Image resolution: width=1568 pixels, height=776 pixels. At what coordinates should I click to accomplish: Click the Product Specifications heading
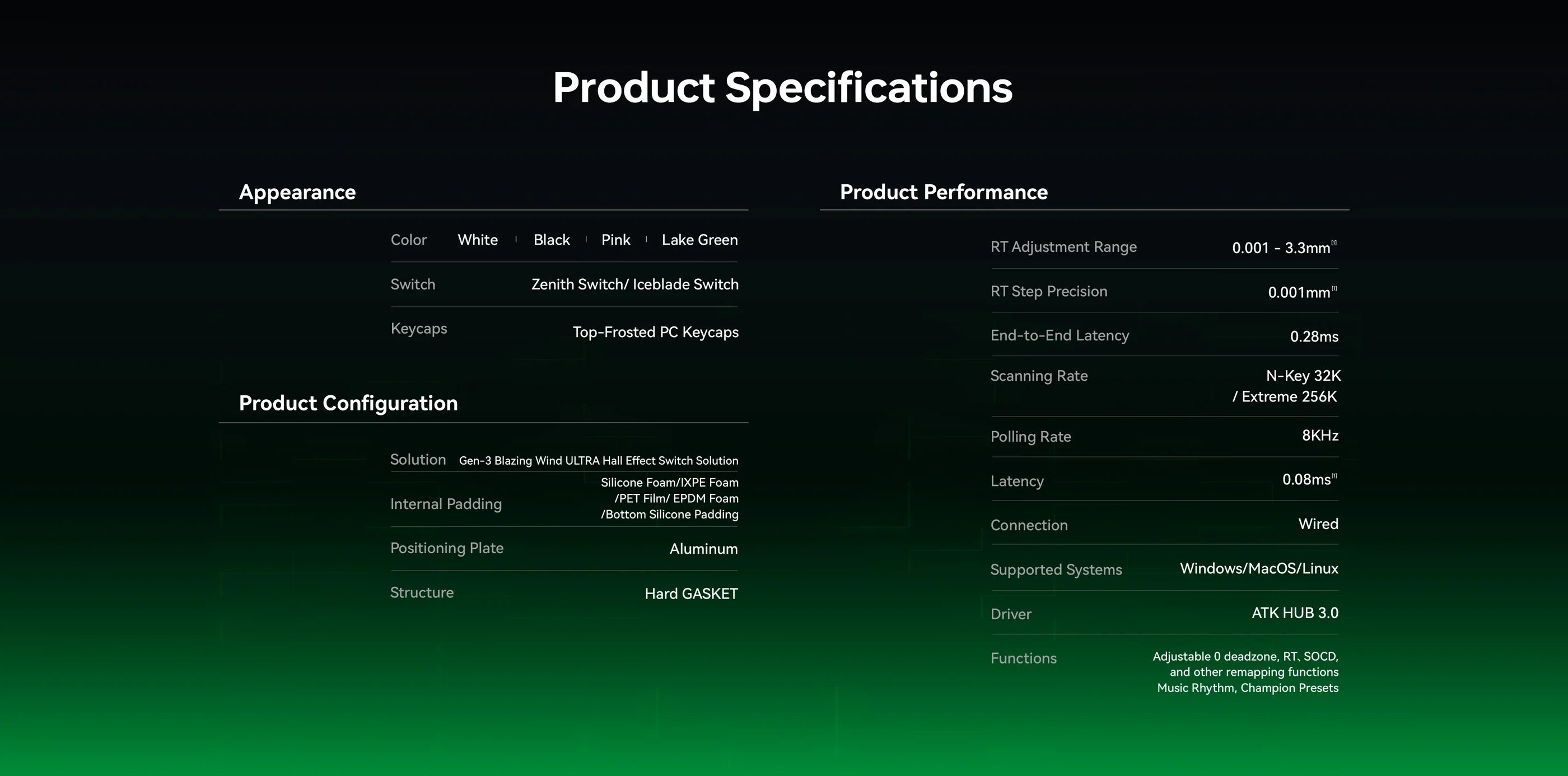coord(782,88)
